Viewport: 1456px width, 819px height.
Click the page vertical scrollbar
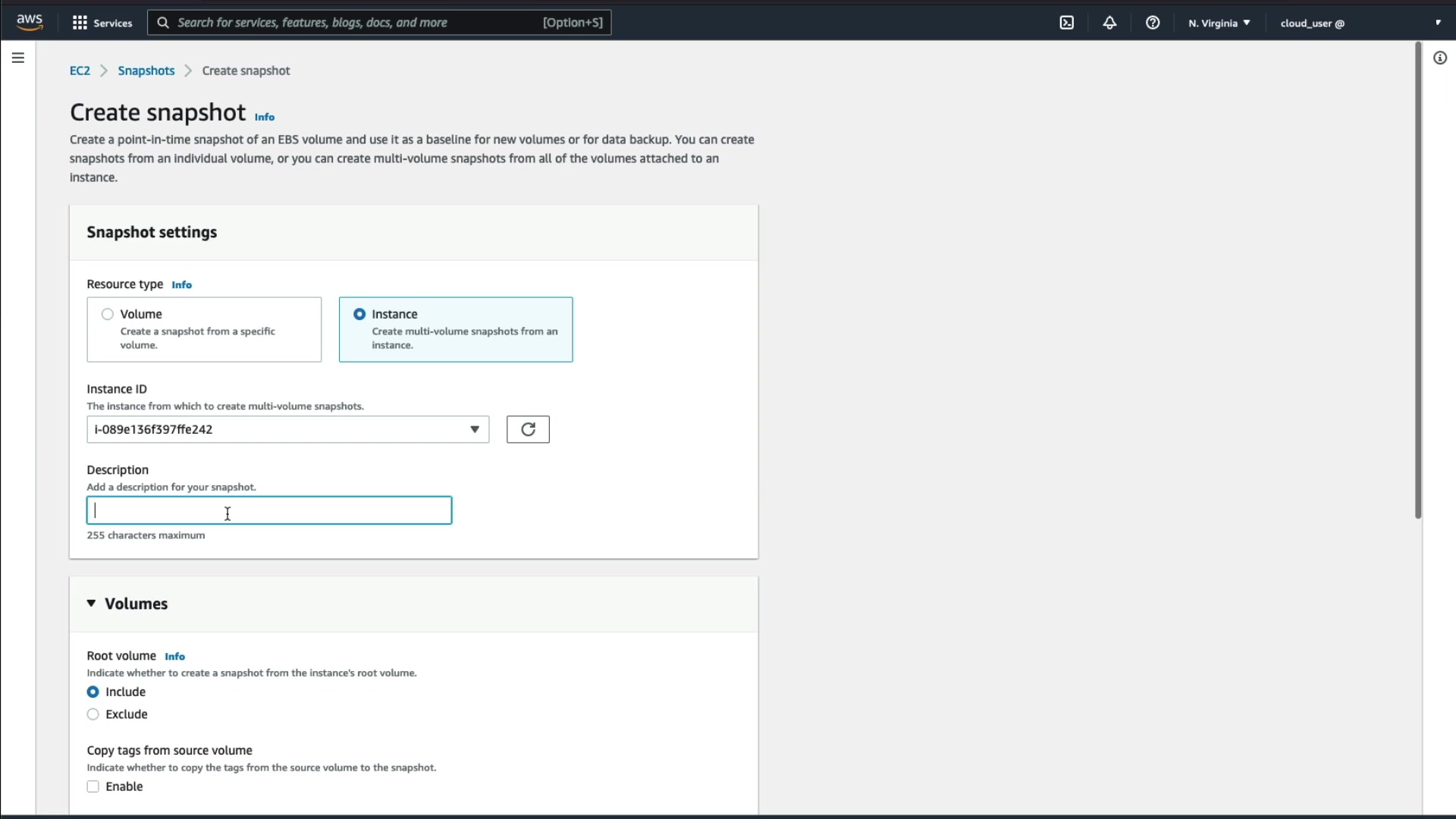[x=1417, y=281]
